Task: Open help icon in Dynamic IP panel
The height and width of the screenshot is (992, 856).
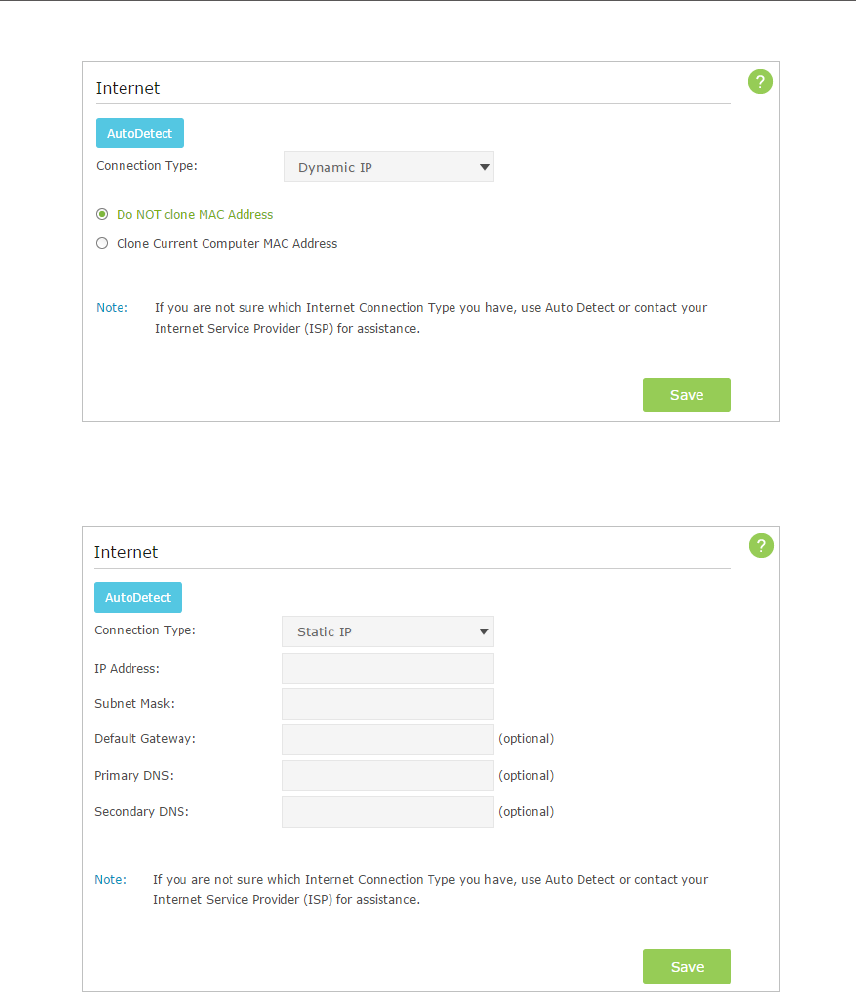Action: (x=760, y=82)
